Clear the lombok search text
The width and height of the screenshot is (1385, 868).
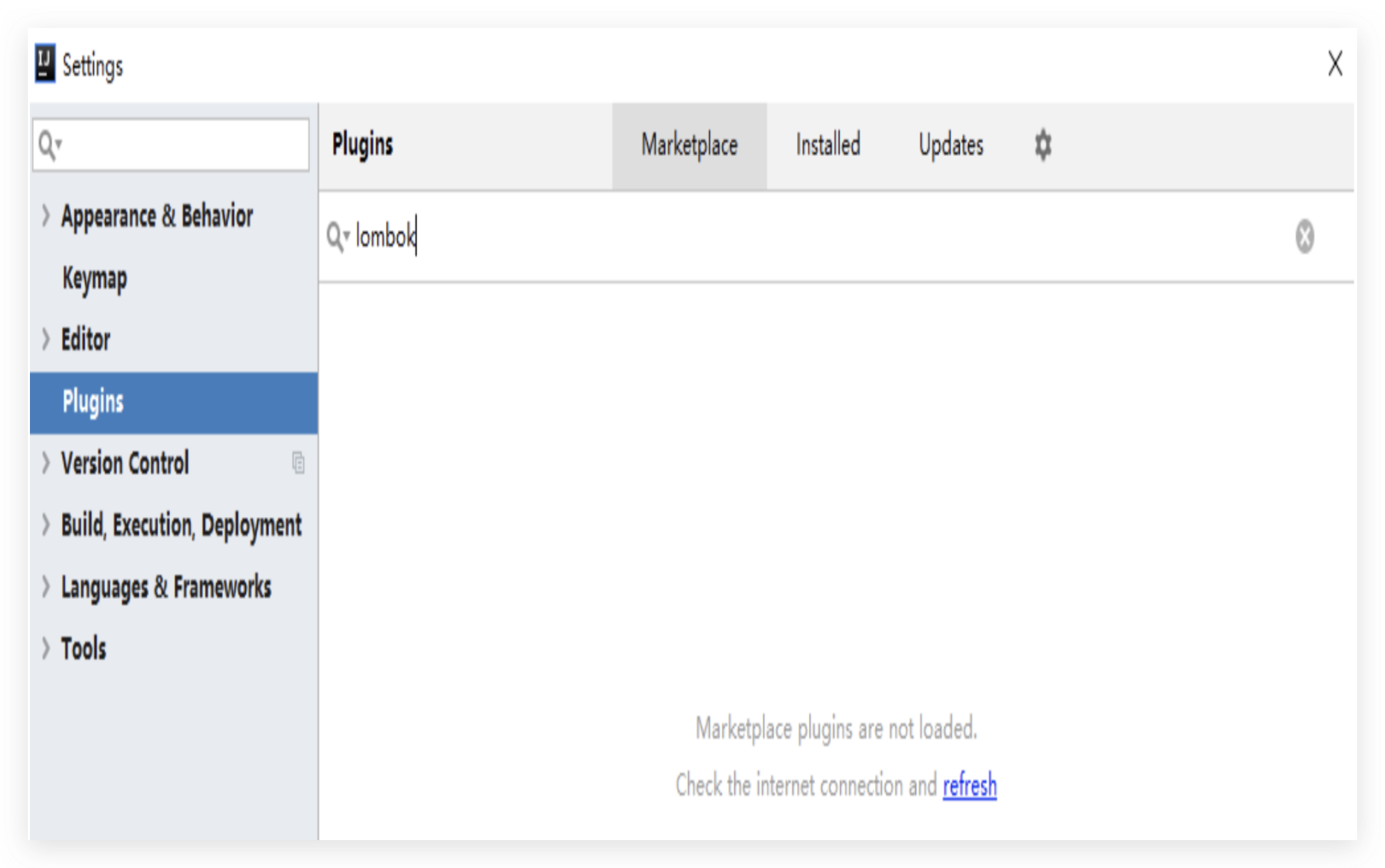click(x=1304, y=236)
